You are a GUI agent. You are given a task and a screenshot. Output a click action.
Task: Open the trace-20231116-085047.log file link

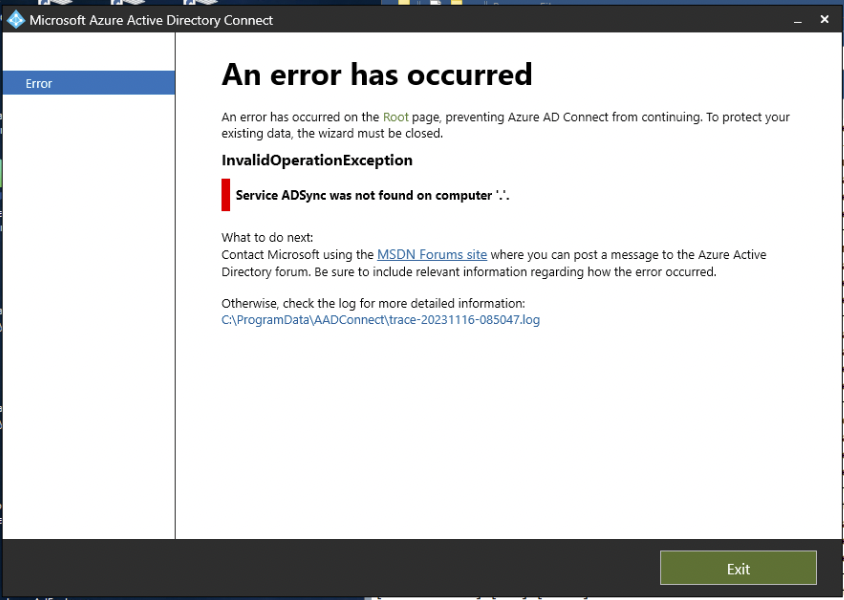click(381, 320)
